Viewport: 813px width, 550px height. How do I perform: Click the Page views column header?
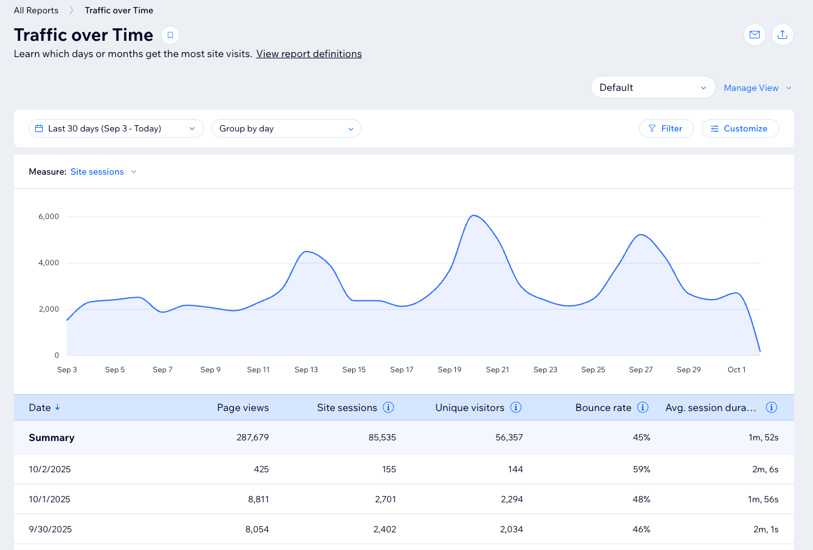[x=242, y=408]
